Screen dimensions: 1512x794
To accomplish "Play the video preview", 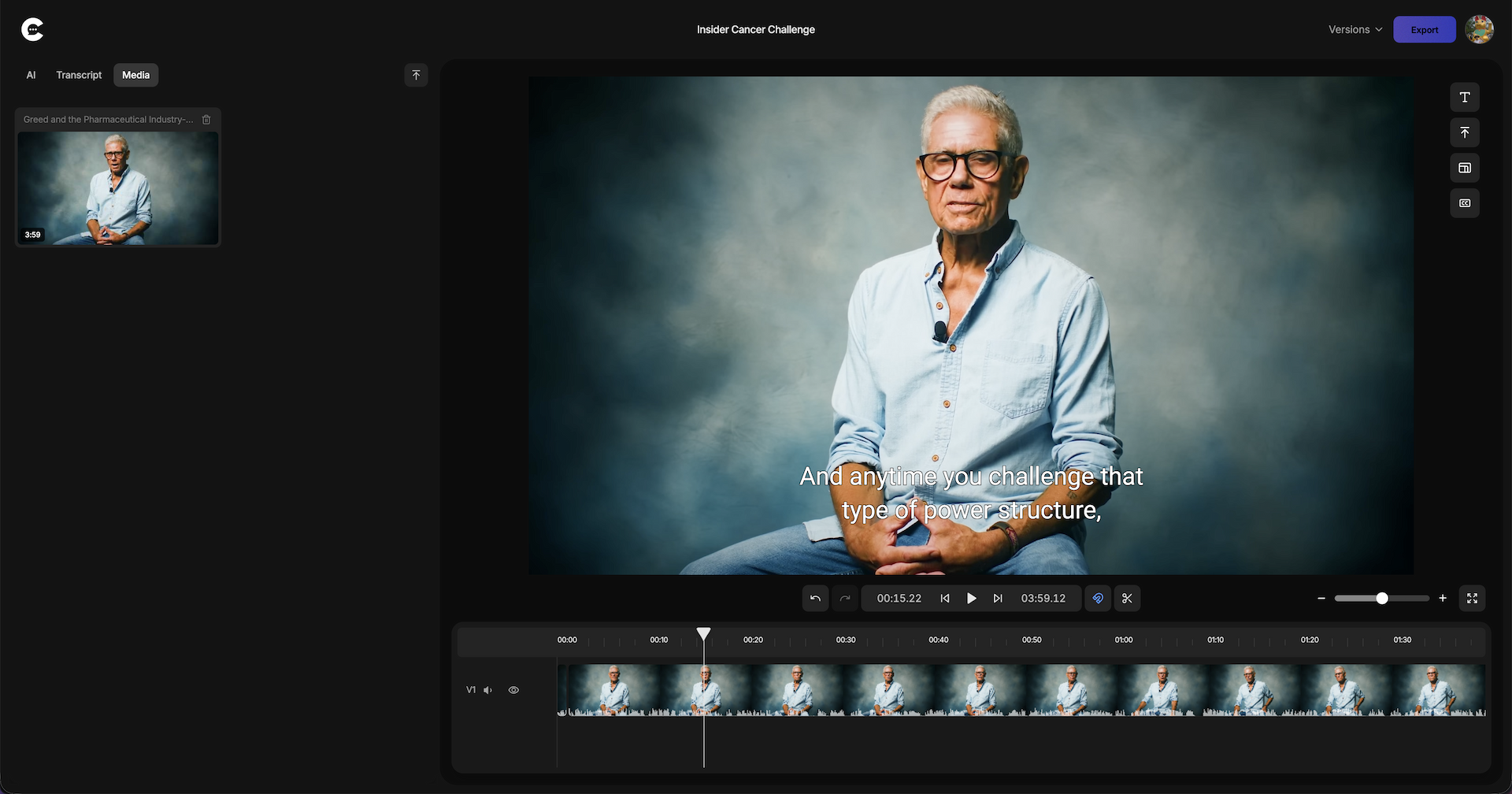I will pyautogui.click(x=971, y=599).
